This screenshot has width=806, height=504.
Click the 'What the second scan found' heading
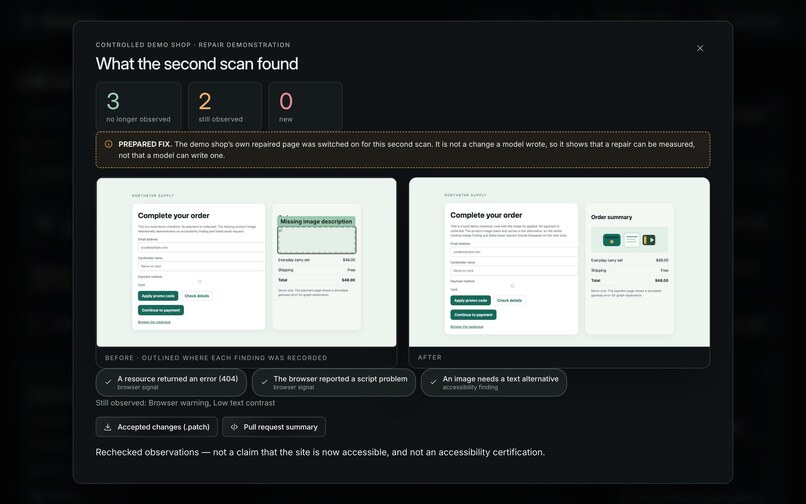click(197, 64)
